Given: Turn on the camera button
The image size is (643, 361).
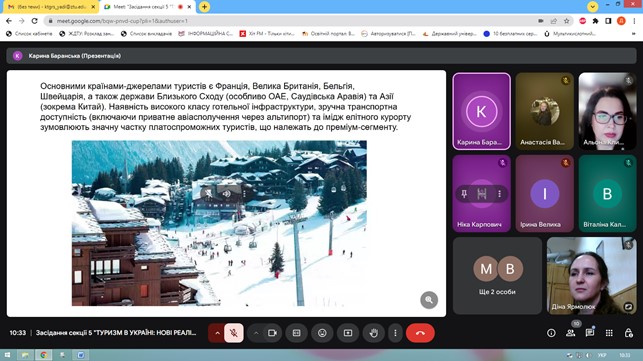Looking at the screenshot, I should click(272, 333).
